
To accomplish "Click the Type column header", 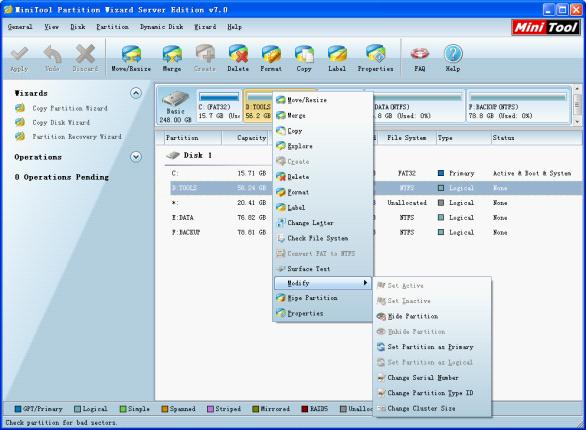I will pos(463,138).
